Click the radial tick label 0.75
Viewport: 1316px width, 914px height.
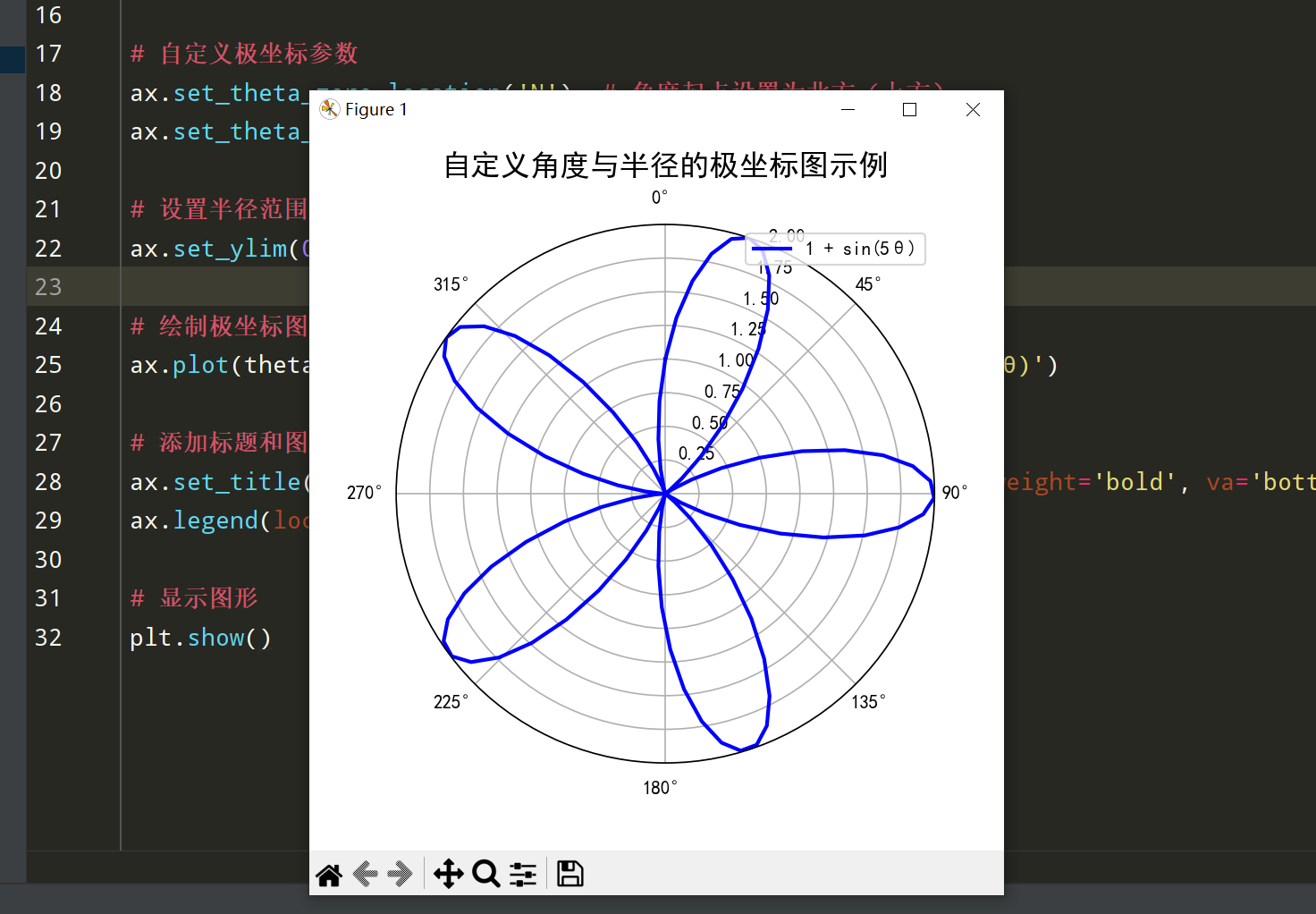tap(722, 391)
